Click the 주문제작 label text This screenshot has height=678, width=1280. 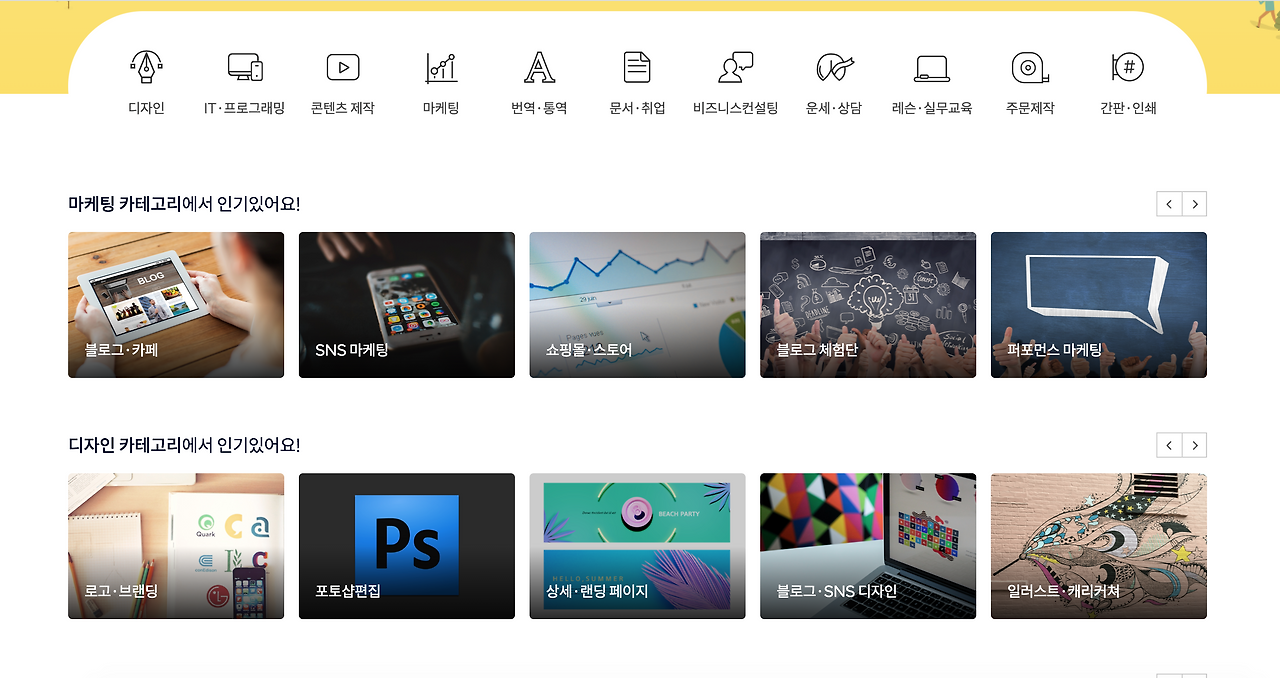point(1030,108)
